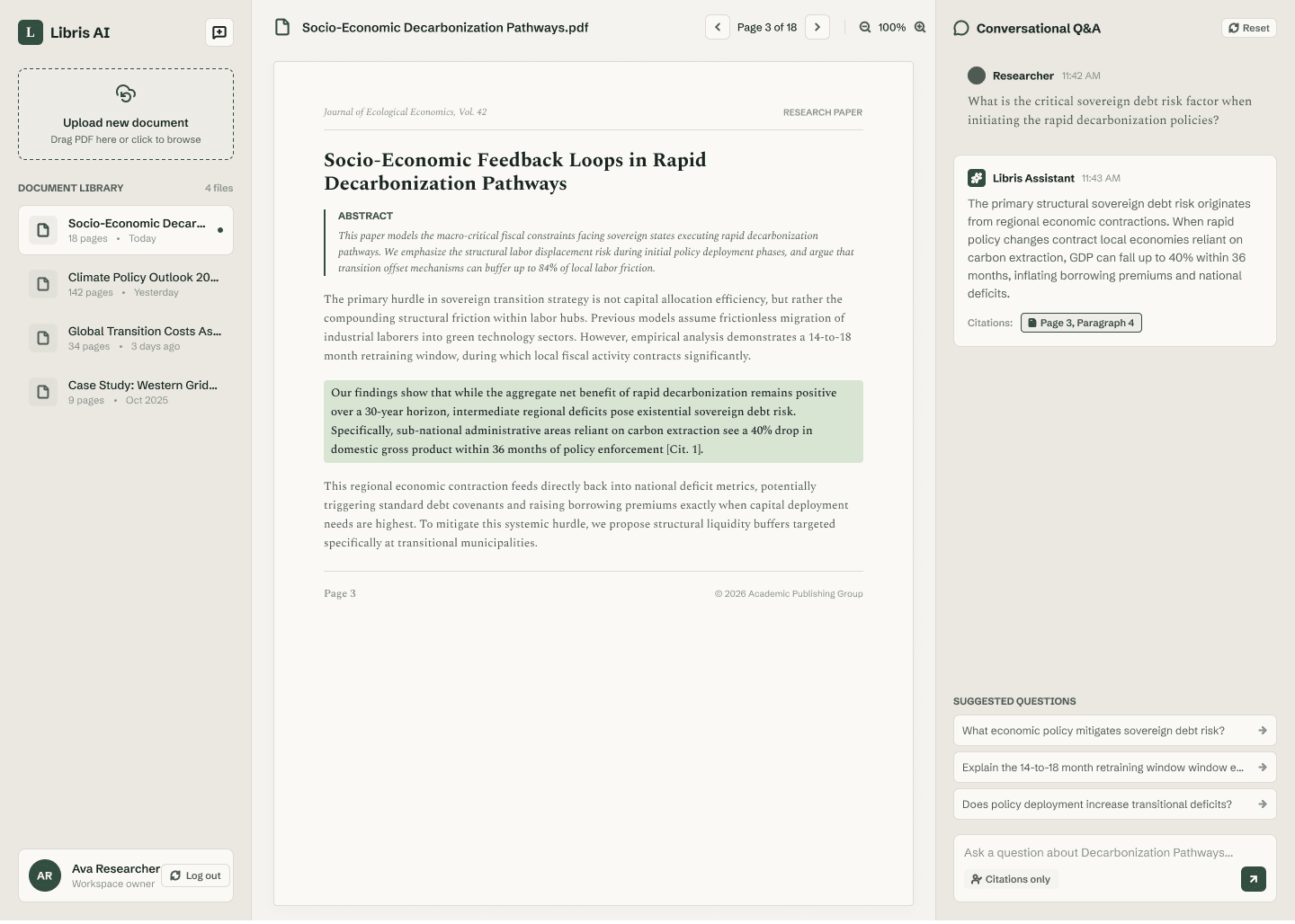Click the upload cloud icon
1295x924 pixels.
[x=126, y=93]
